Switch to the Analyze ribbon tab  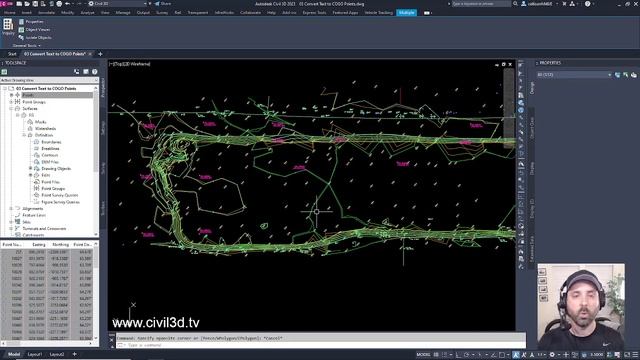87,13
